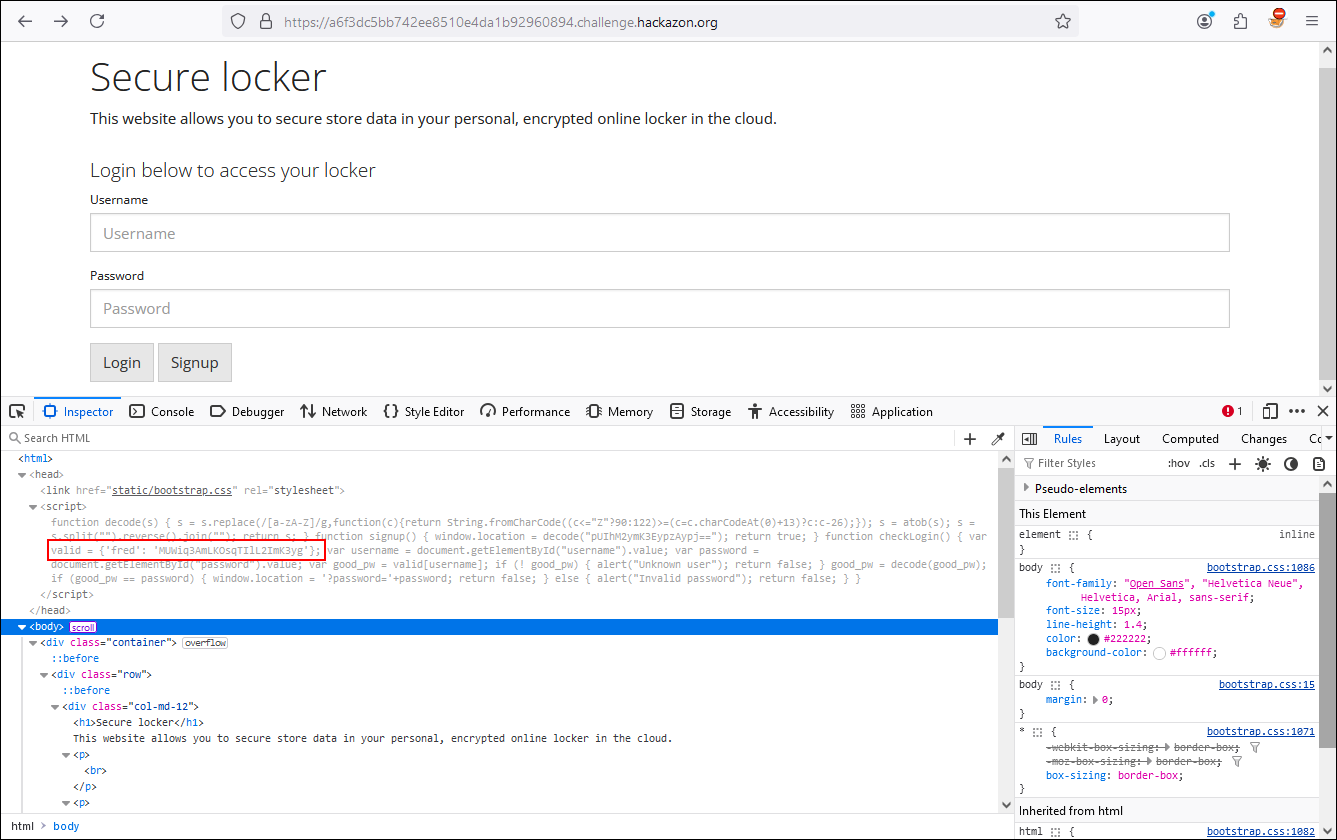Open the bootstrap.css:1086 source link
The height and width of the screenshot is (840, 1337).
pos(1261,567)
